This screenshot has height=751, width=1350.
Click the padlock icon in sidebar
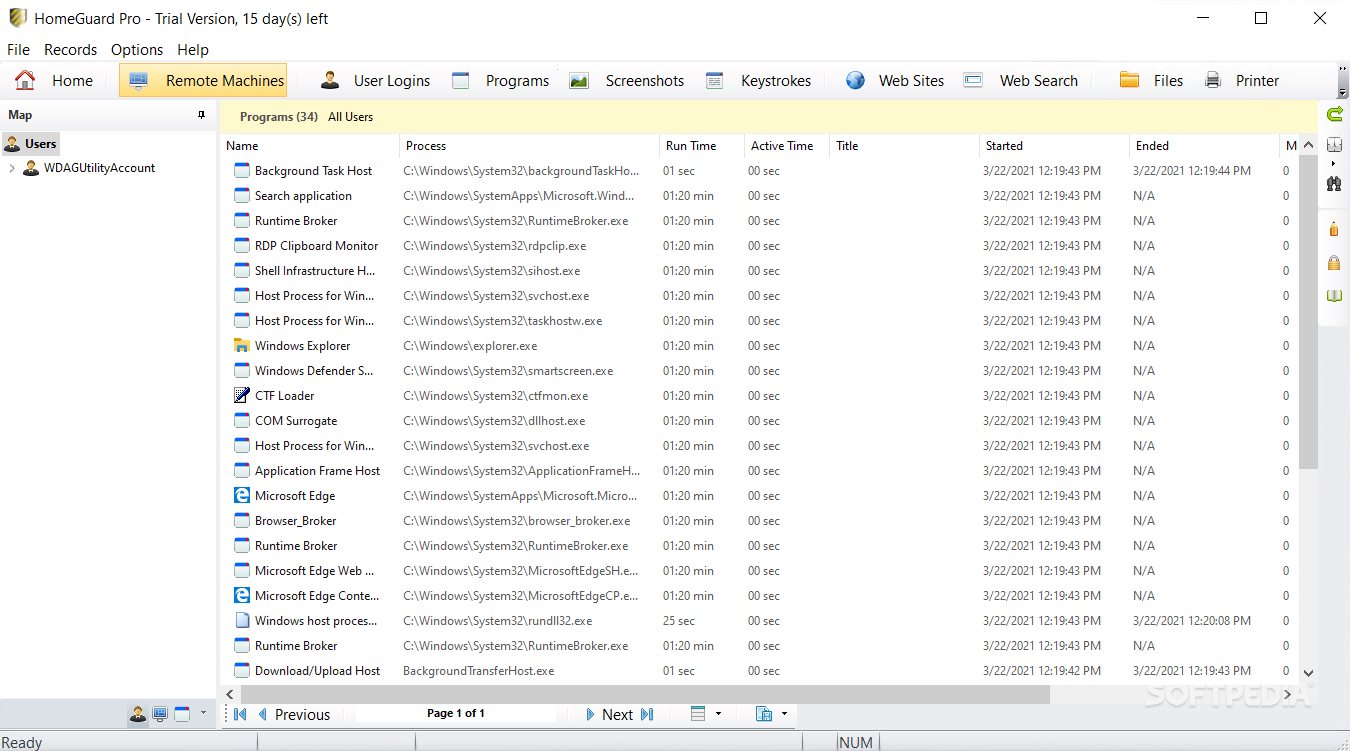tap(1334, 263)
